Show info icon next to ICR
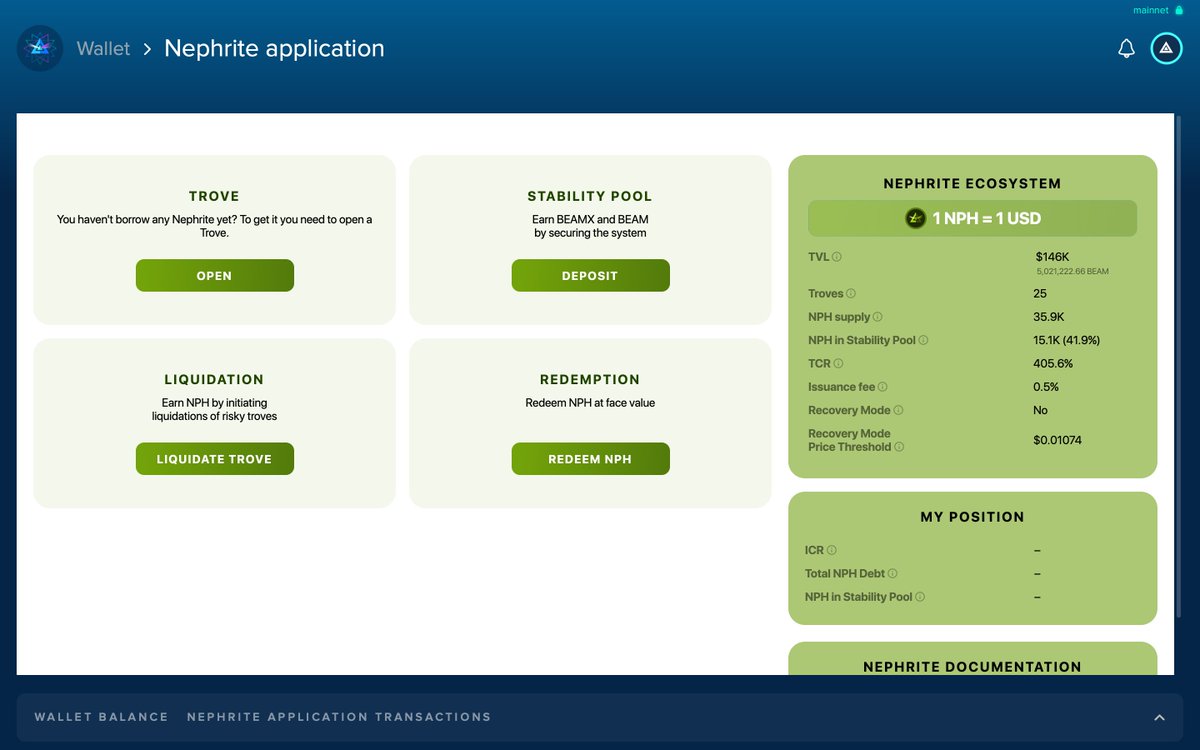Image resolution: width=1200 pixels, height=750 pixels. click(832, 550)
